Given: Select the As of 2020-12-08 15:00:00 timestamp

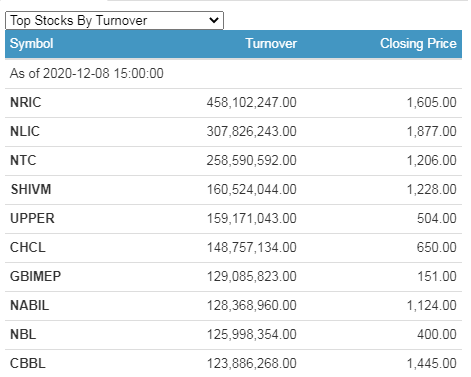Looking at the screenshot, I should tap(87, 73).
